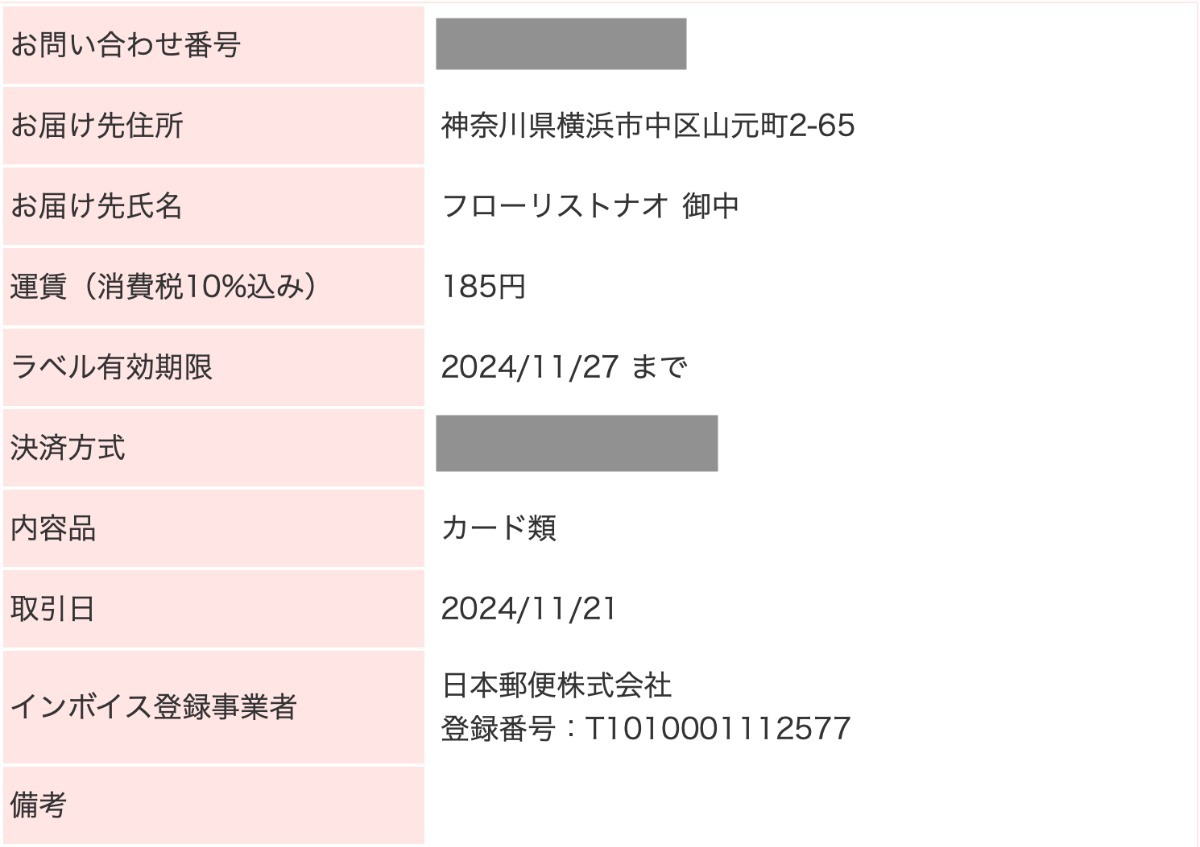This screenshot has height=847, width=1200.
Task: Select the 185円 fare value
Action: 483,287
